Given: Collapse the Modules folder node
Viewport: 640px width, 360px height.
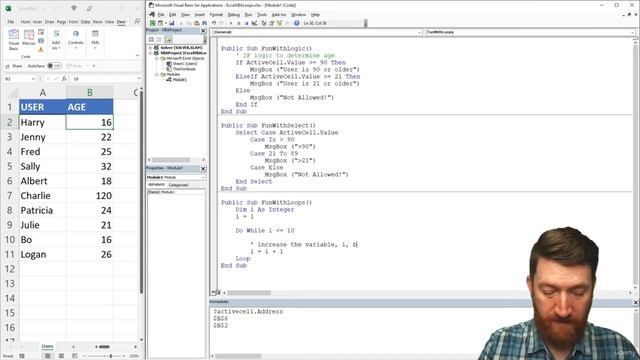Looking at the screenshot, I should pyautogui.click(x=157, y=75).
